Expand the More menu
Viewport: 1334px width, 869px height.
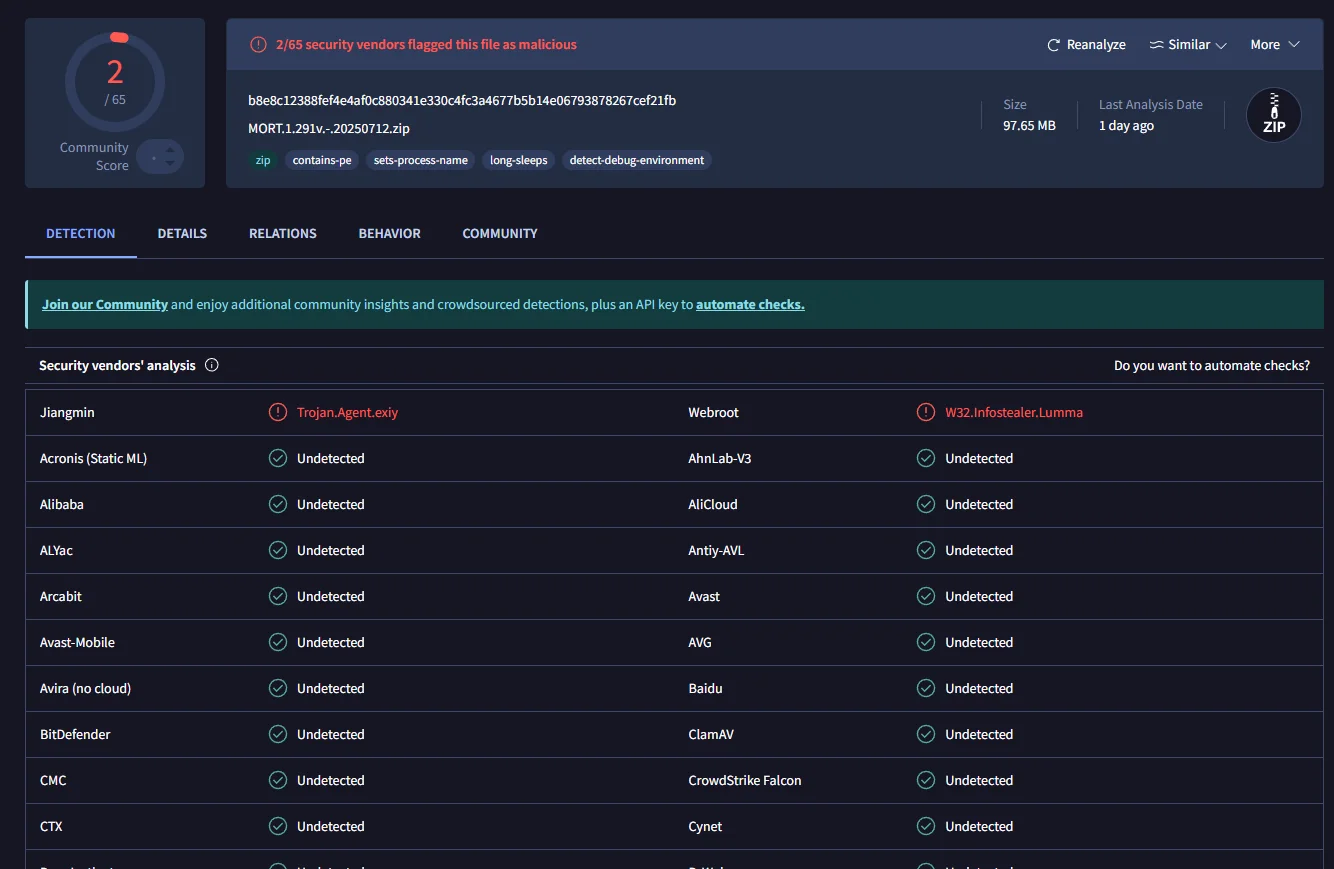tap(1275, 45)
